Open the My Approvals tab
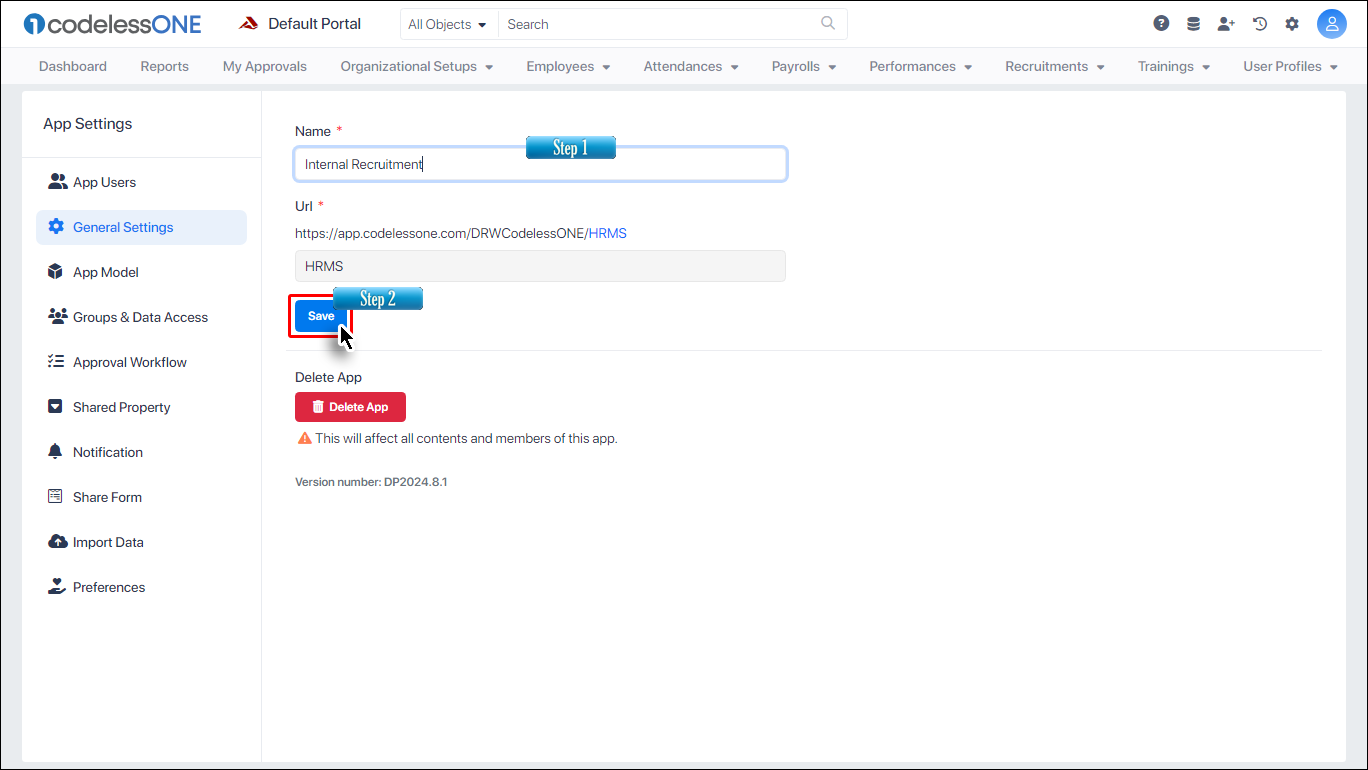The image size is (1368, 770). coord(265,67)
